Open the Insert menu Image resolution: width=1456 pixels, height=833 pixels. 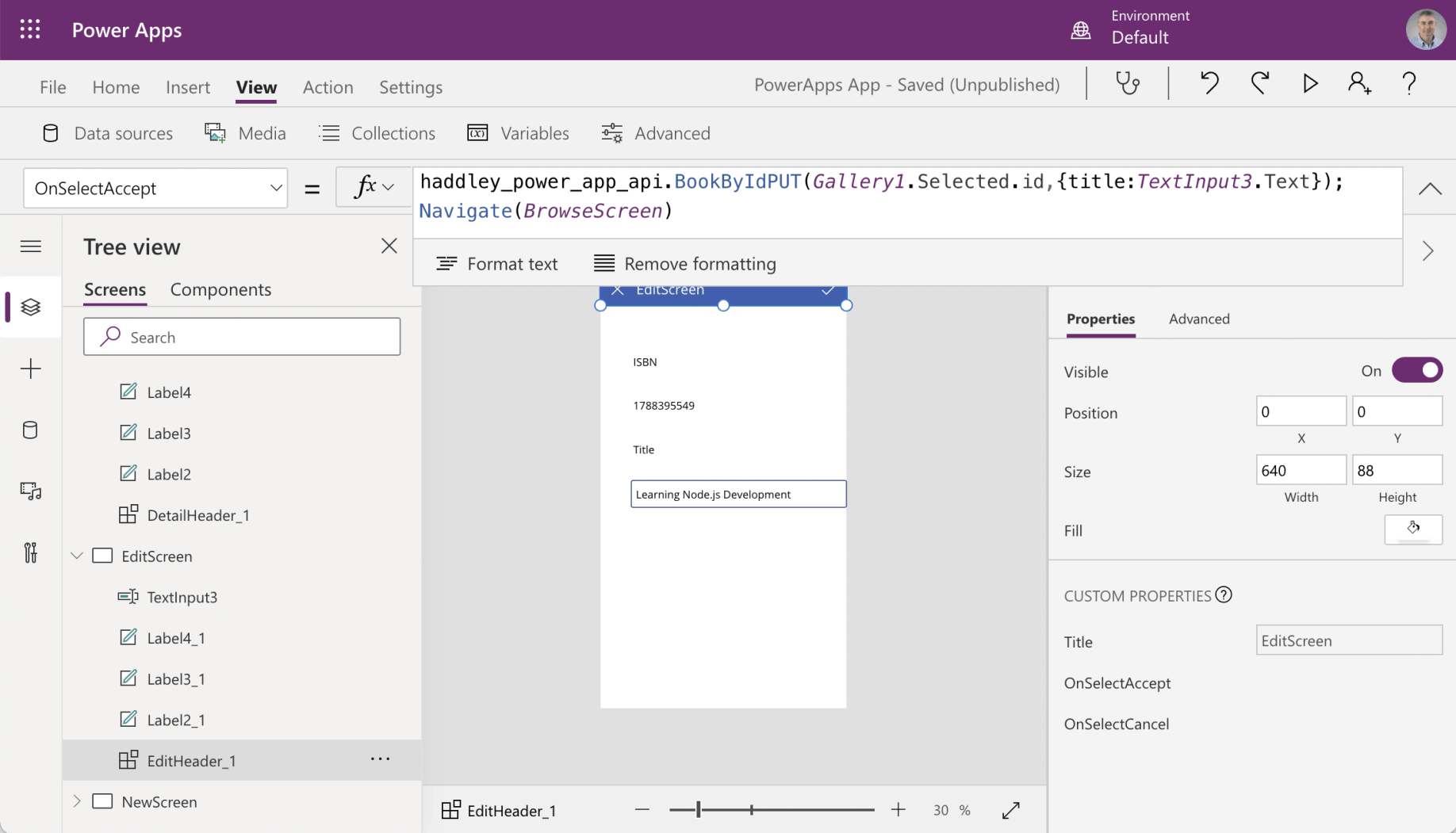point(188,87)
